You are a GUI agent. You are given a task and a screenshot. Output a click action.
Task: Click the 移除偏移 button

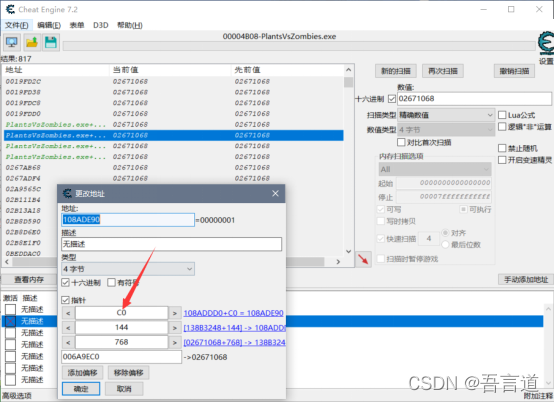129,373
